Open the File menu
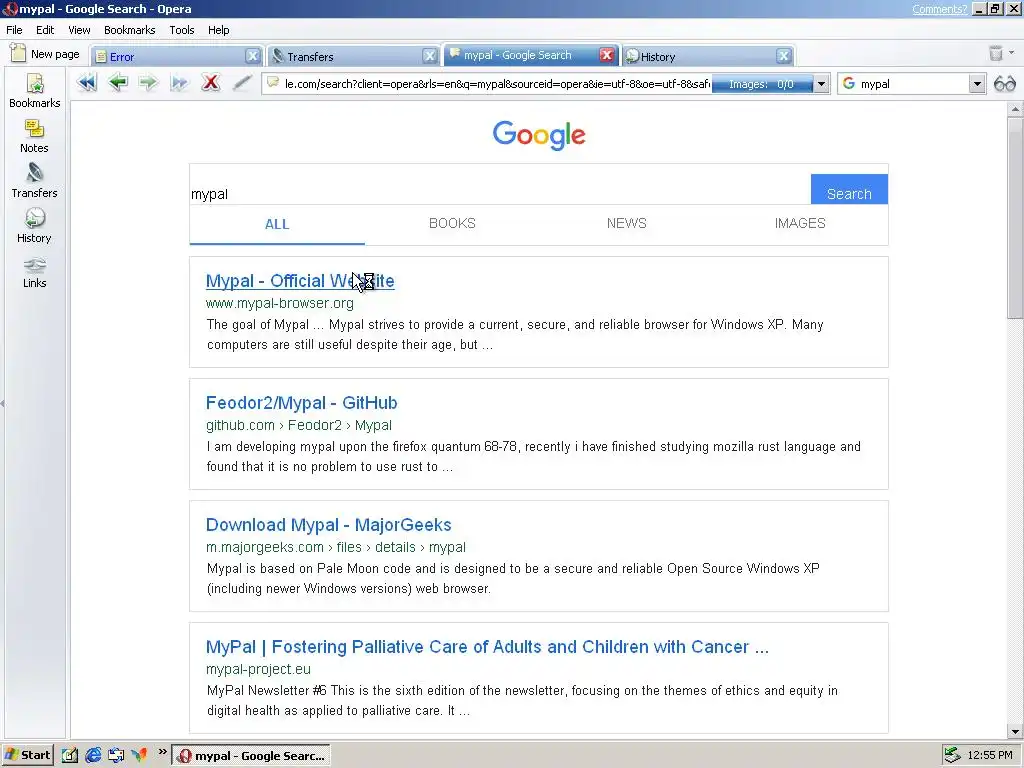This screenshot has width=1024, height=768. point(14,30)
